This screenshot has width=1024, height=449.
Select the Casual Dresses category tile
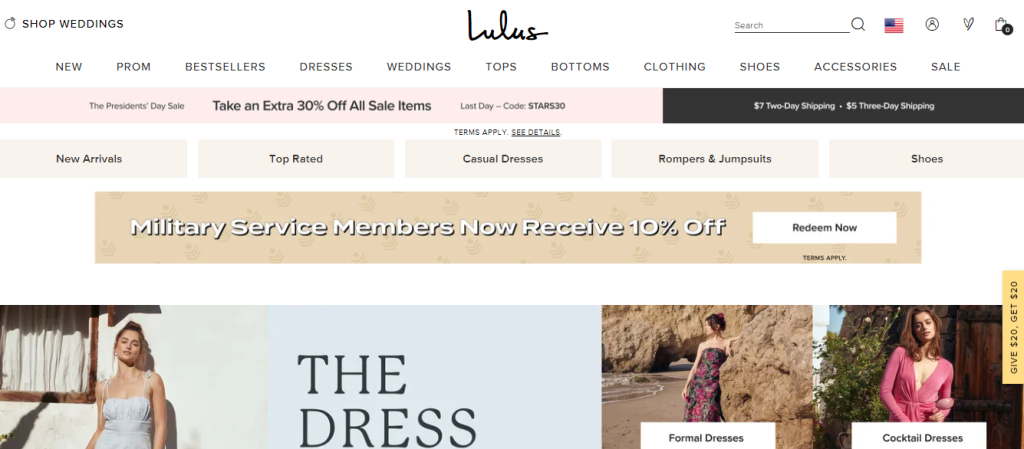(x=503, y=159)
